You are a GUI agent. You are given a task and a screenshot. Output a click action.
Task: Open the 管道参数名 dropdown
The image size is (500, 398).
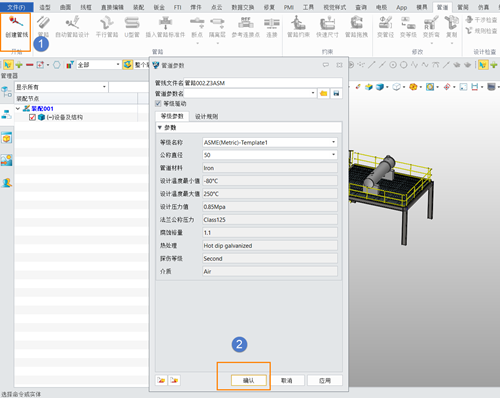coord(313,93)
